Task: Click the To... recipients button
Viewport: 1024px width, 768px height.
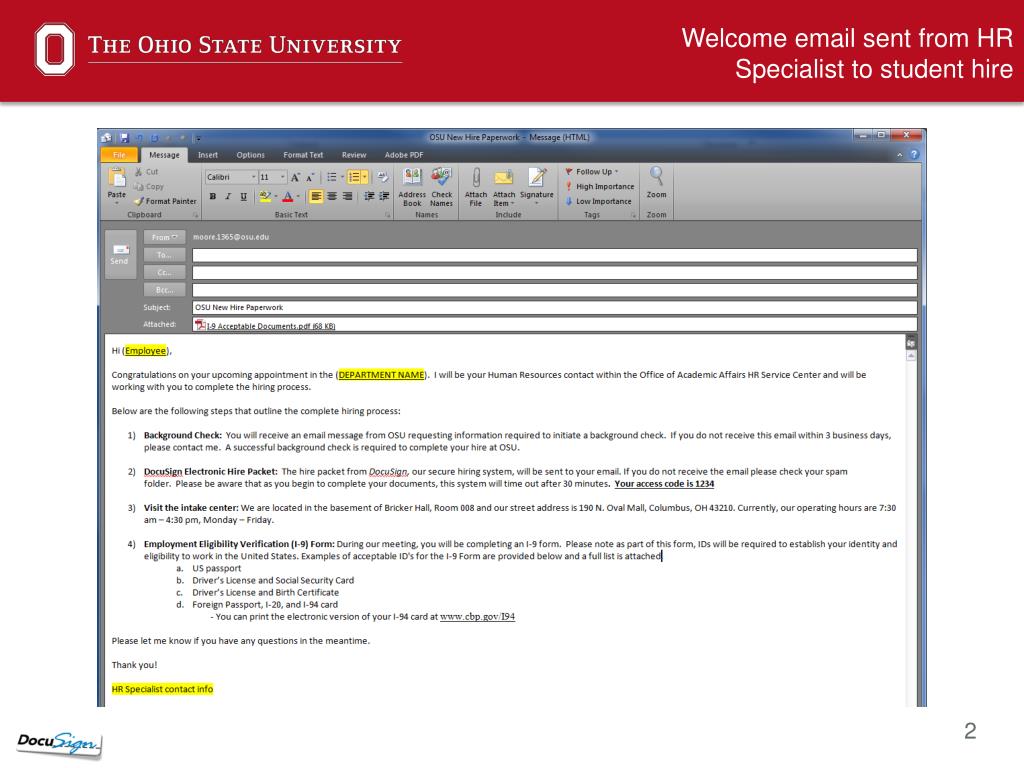Action: point(165,255)
